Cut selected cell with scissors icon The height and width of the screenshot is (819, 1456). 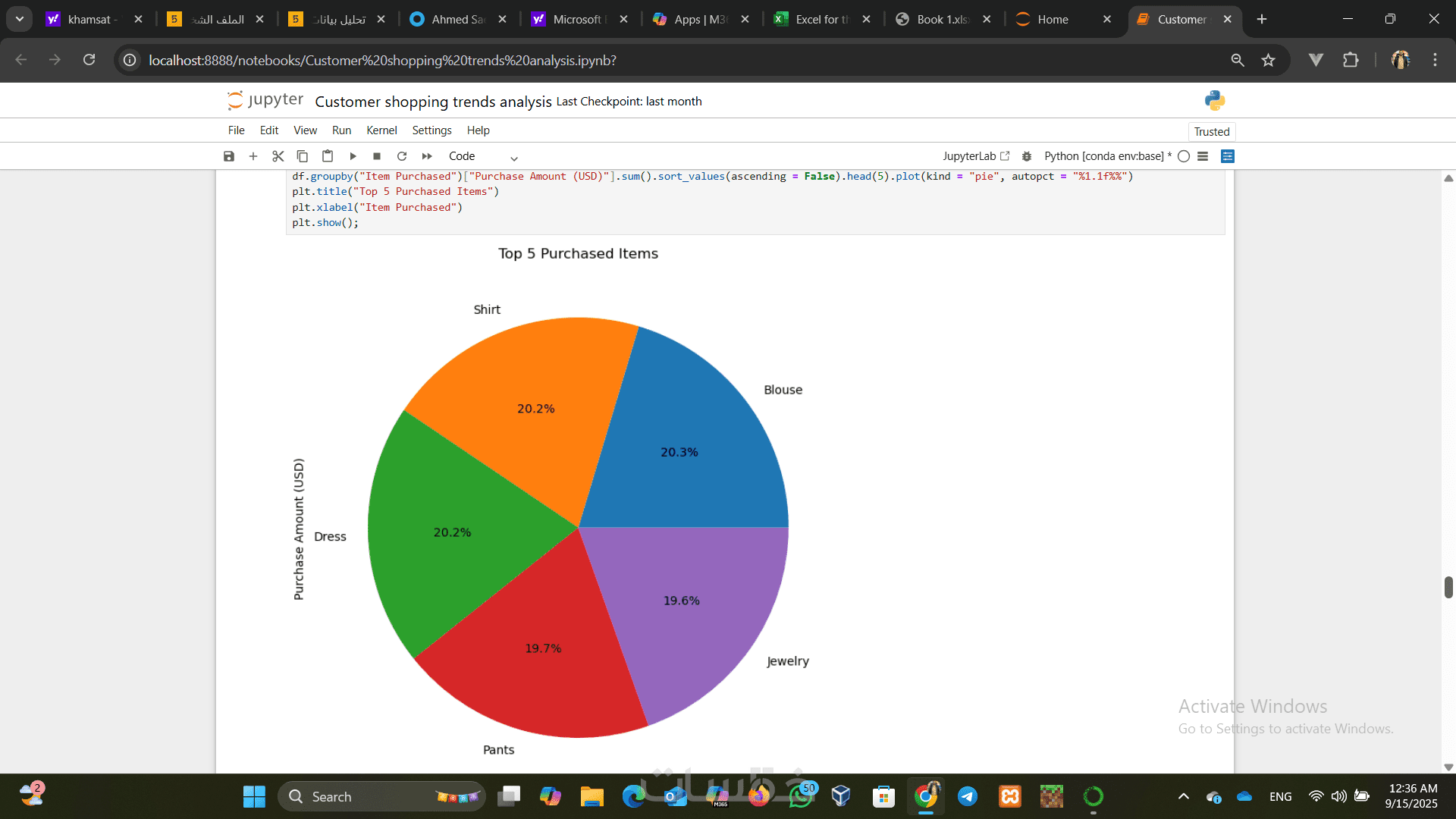click(278, 156)
